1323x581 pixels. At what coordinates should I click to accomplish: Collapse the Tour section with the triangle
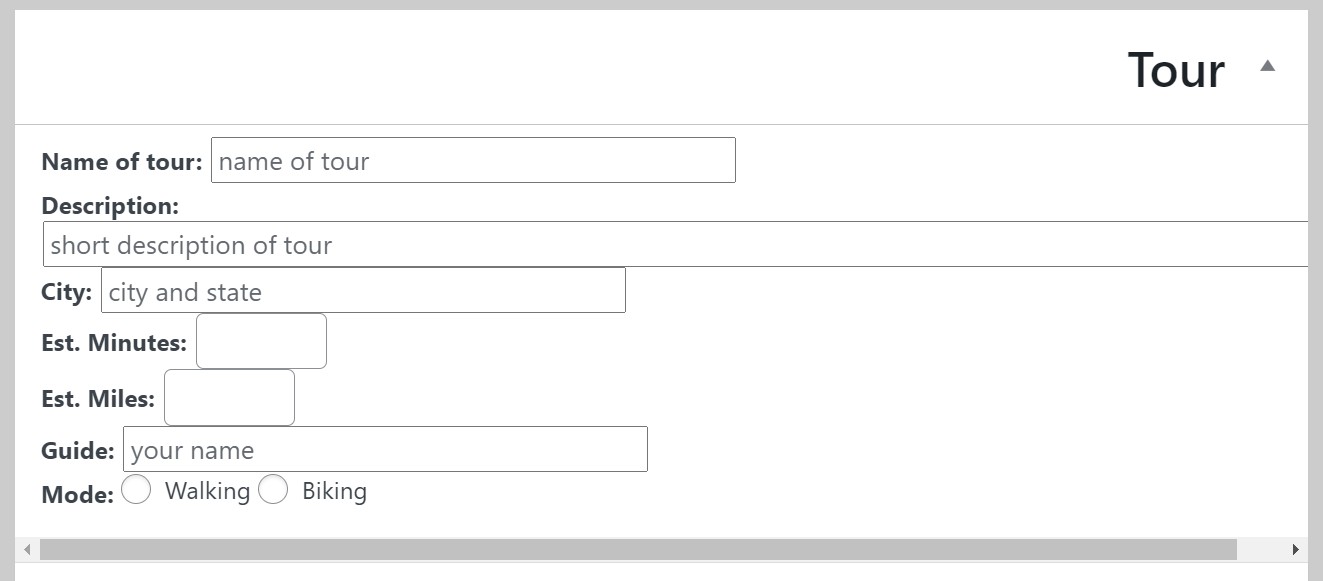pyautogui.click(x=1267, y=67)
